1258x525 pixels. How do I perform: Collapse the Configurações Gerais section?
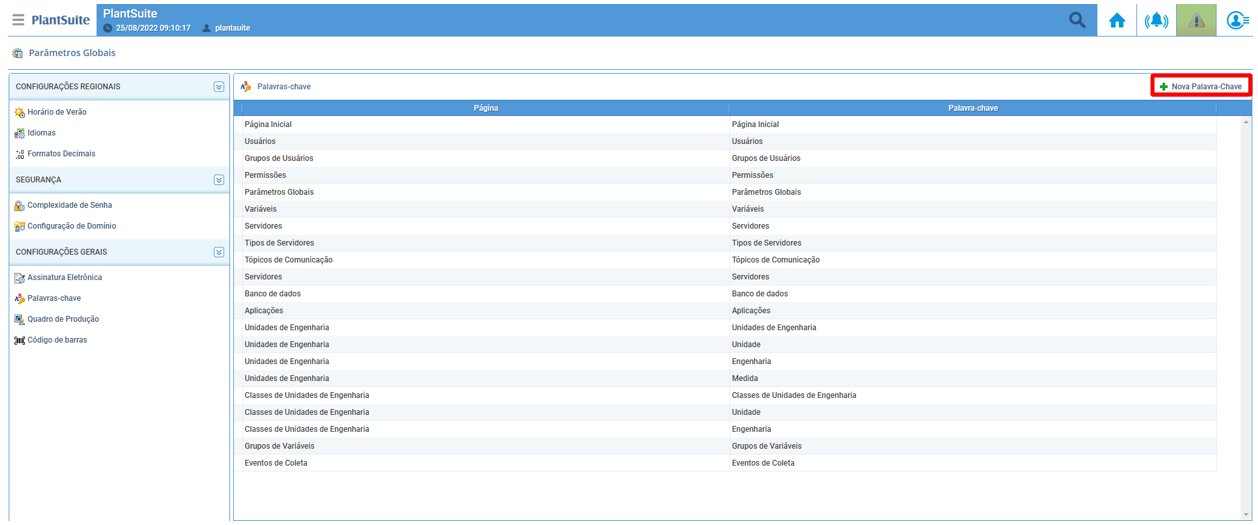coord(219,252)
